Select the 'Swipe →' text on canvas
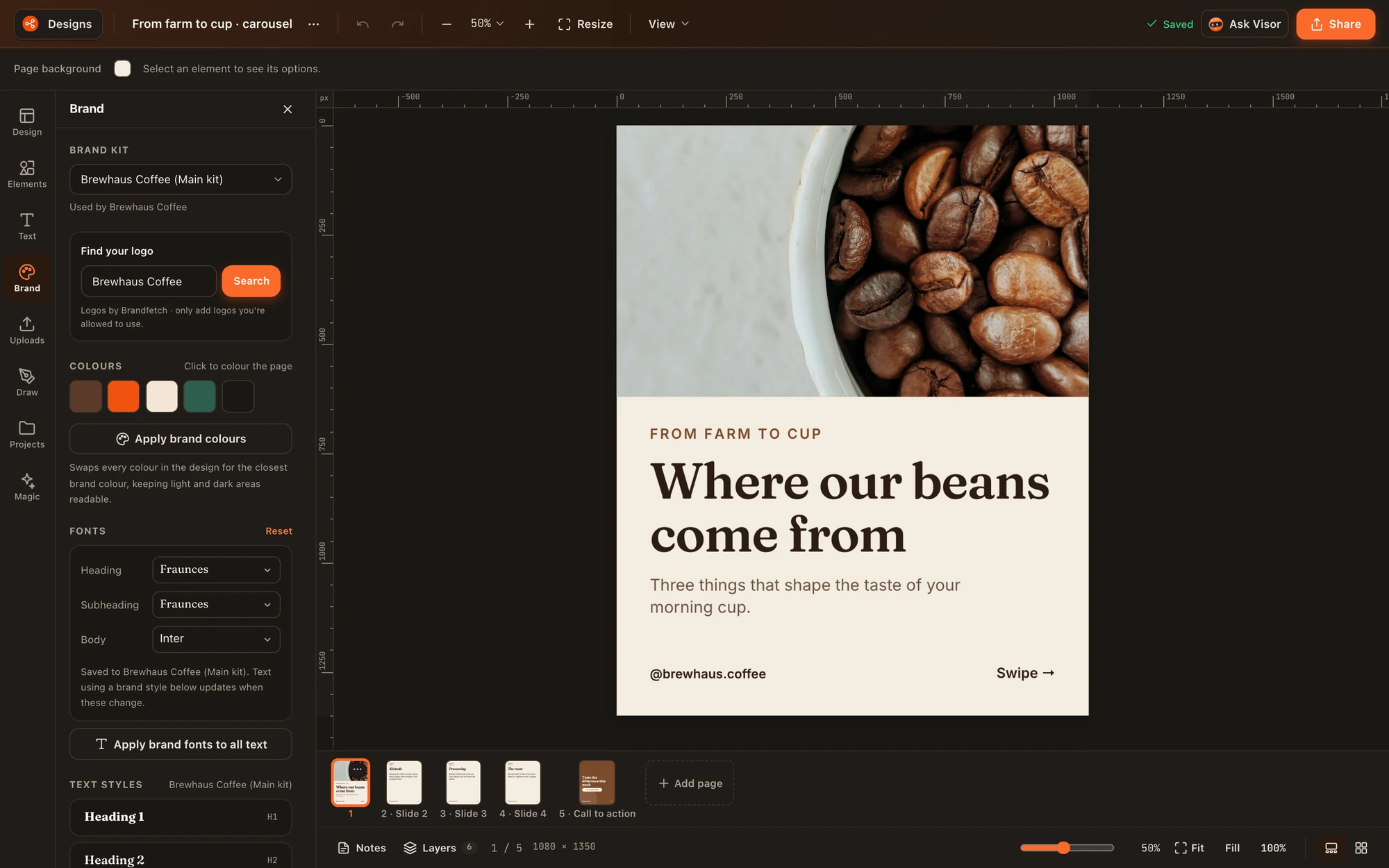 pyautogui.click(x=1026, y=673)
